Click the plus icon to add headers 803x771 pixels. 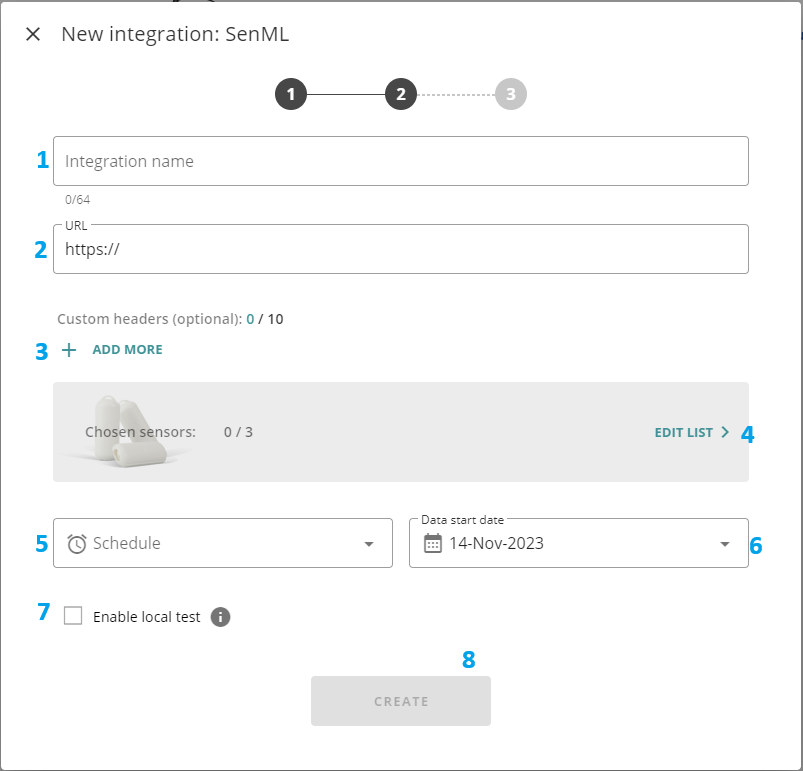click(69, 350)
